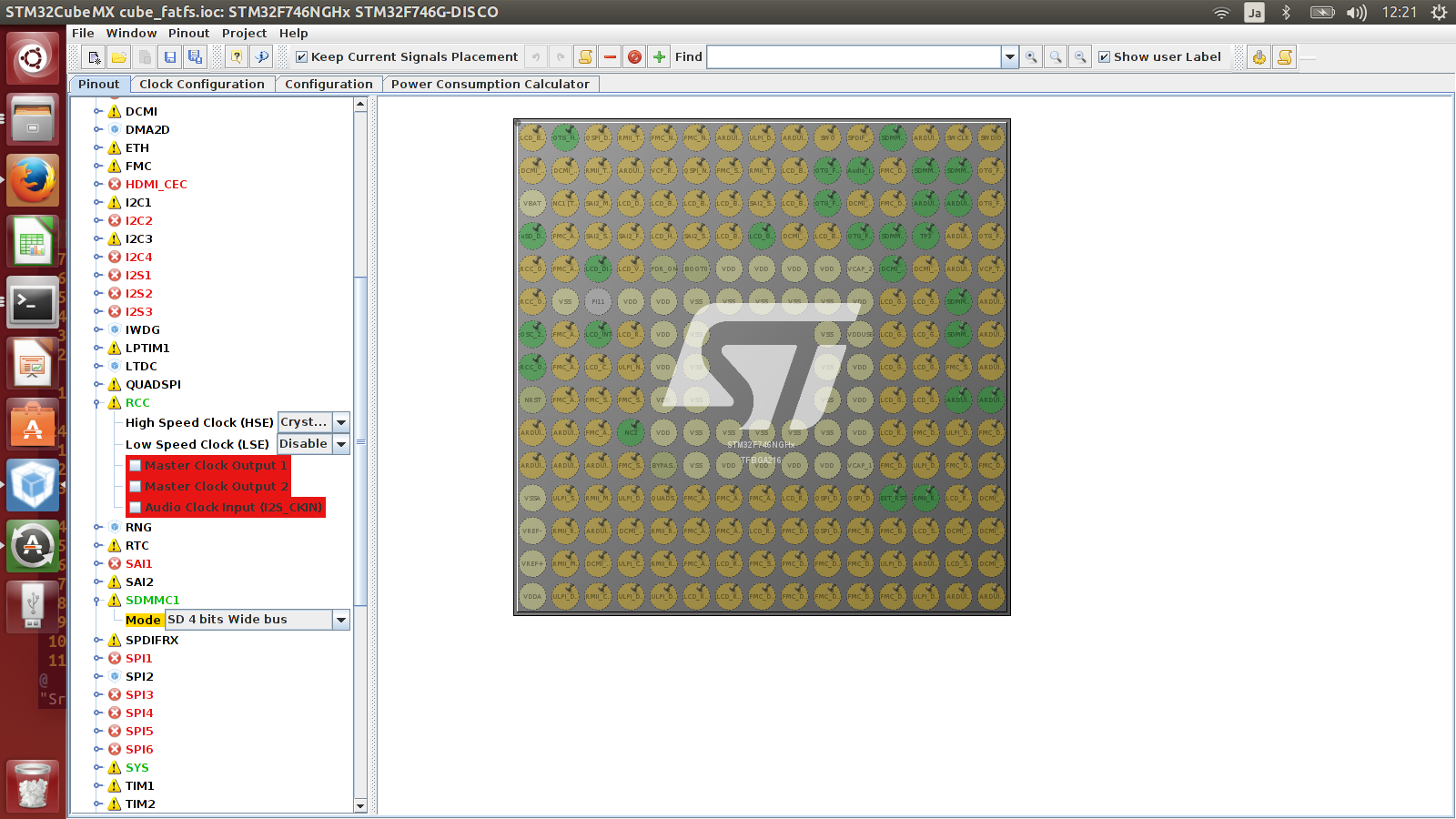Click the middle magnifier zoom icon
The height and width of the screenshot is (819, 1456).
(1056, 57)
